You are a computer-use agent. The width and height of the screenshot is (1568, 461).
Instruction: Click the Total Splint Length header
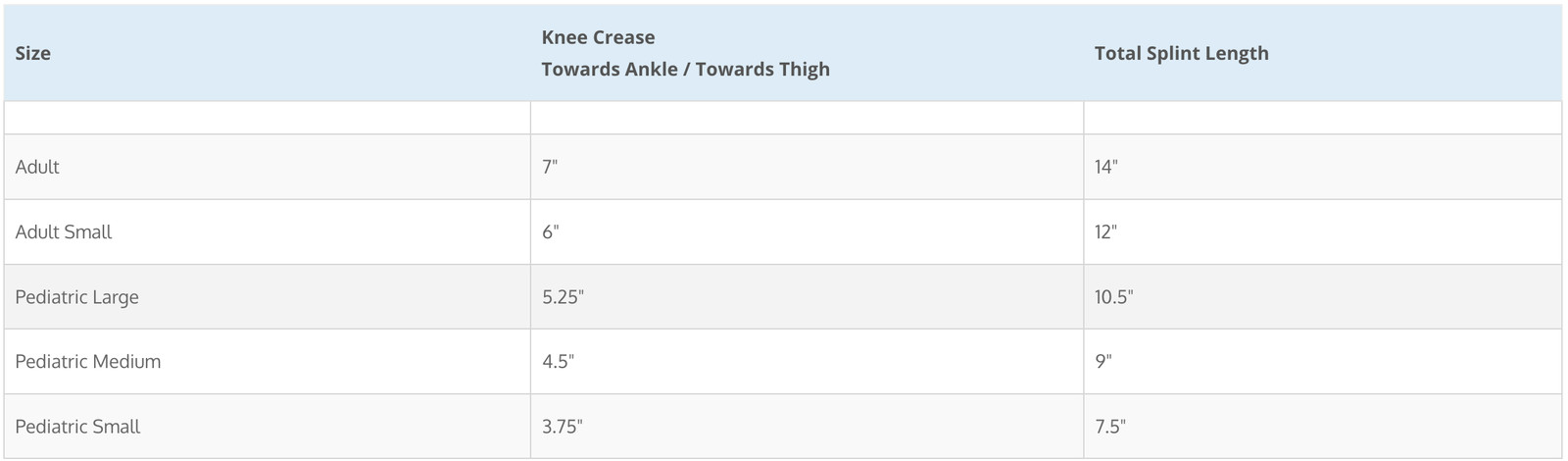pos(1181,53)
